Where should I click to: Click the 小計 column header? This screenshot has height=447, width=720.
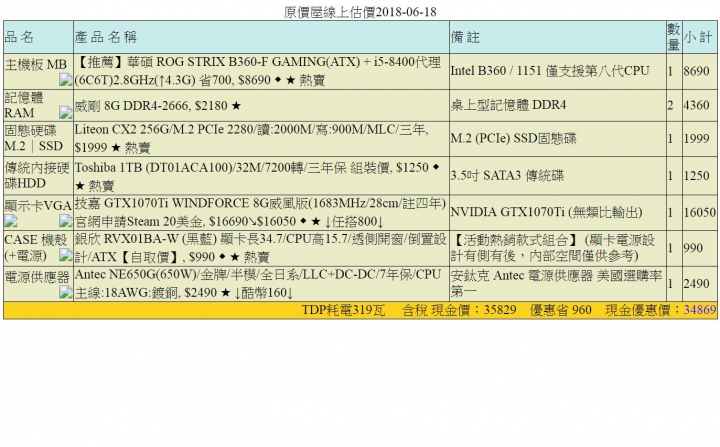(698, 37)
